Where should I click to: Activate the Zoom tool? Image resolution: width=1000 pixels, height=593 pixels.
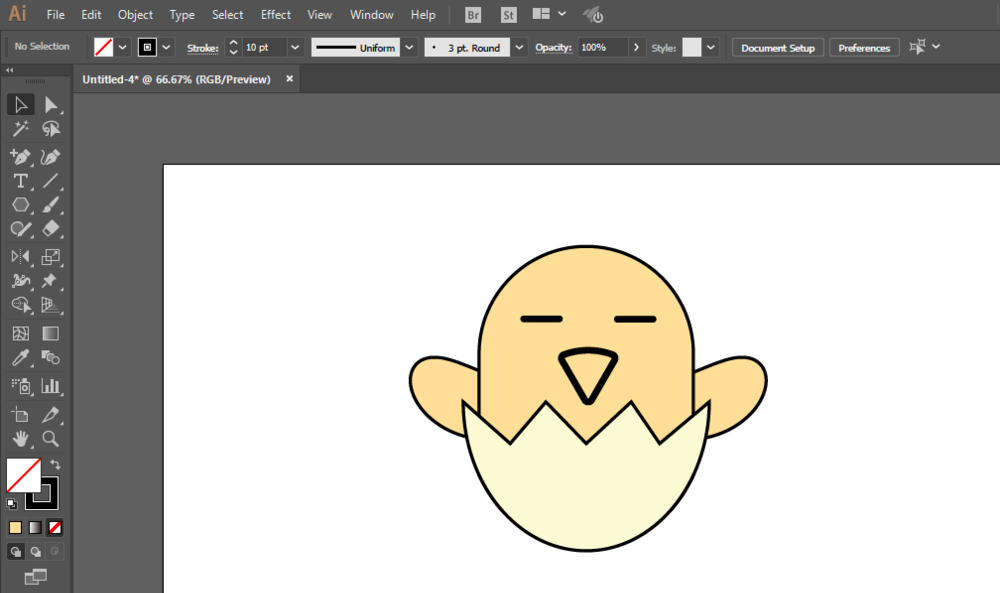point(51,439)
